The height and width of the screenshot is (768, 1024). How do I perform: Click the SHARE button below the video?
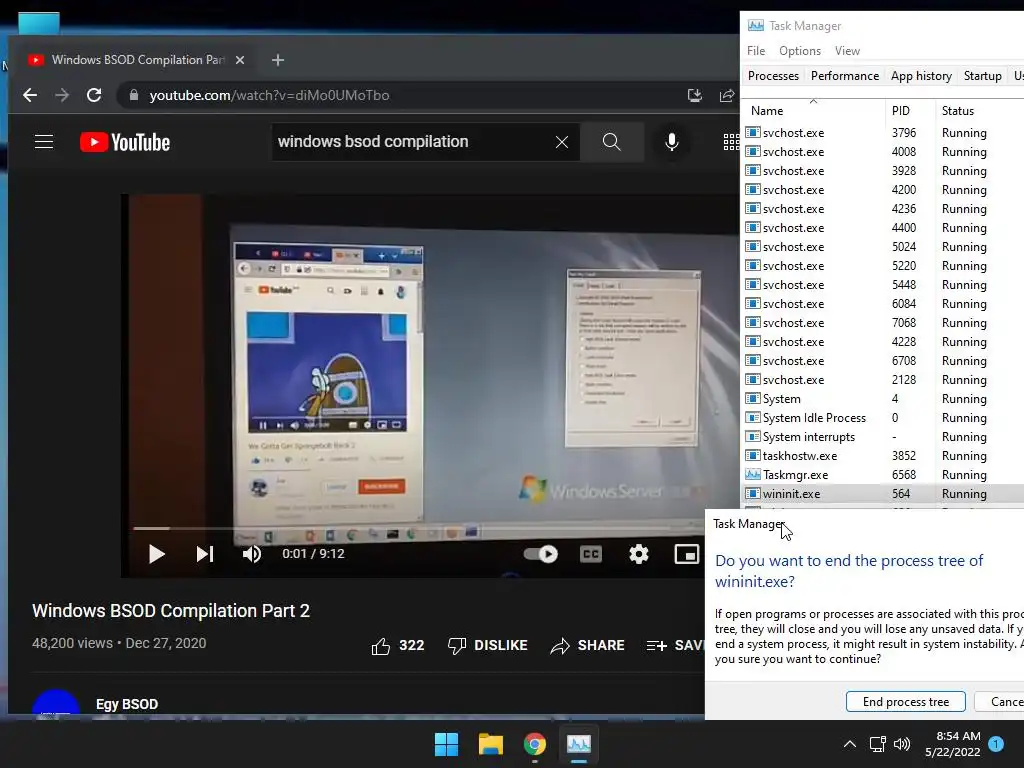click(x=587, y=646)
